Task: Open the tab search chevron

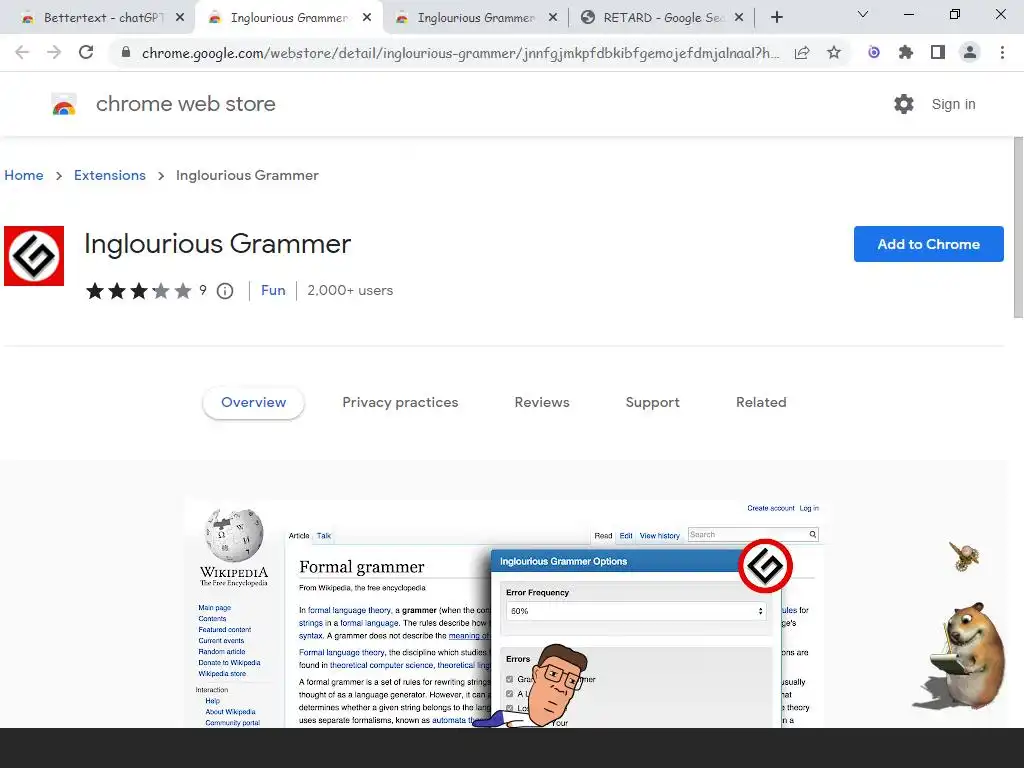Action: click(x=863, y=14)
